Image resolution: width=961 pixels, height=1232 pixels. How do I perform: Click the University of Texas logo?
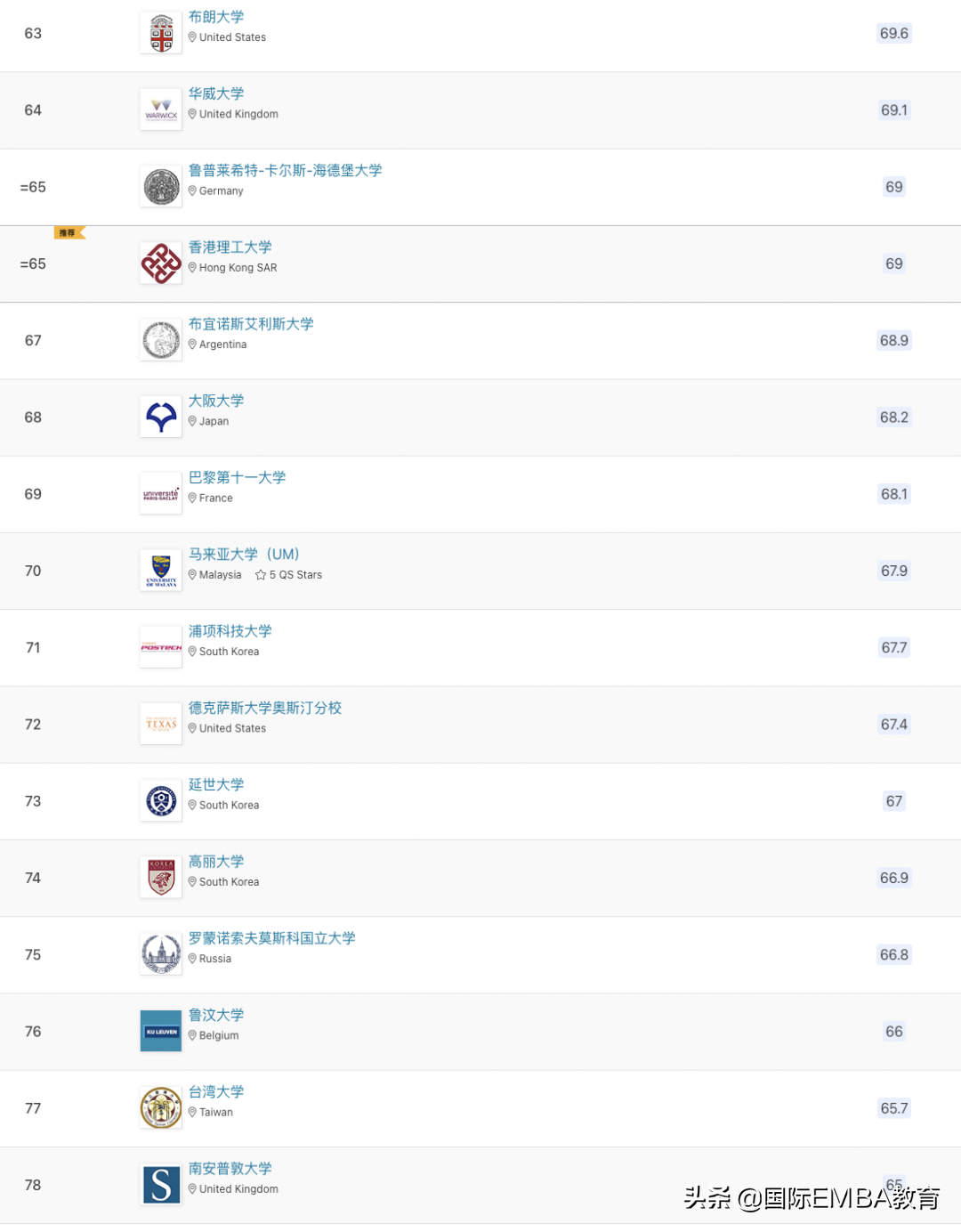161,725
